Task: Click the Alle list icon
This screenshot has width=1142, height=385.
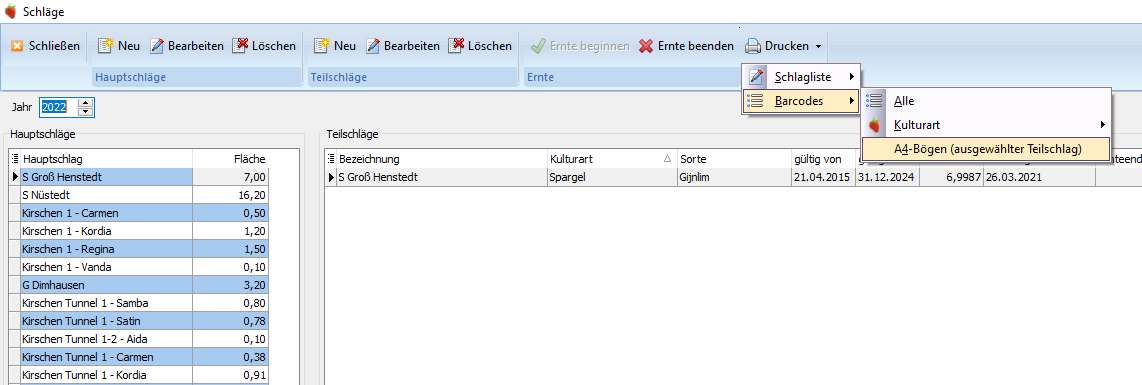Action: (x=874, y=101)
